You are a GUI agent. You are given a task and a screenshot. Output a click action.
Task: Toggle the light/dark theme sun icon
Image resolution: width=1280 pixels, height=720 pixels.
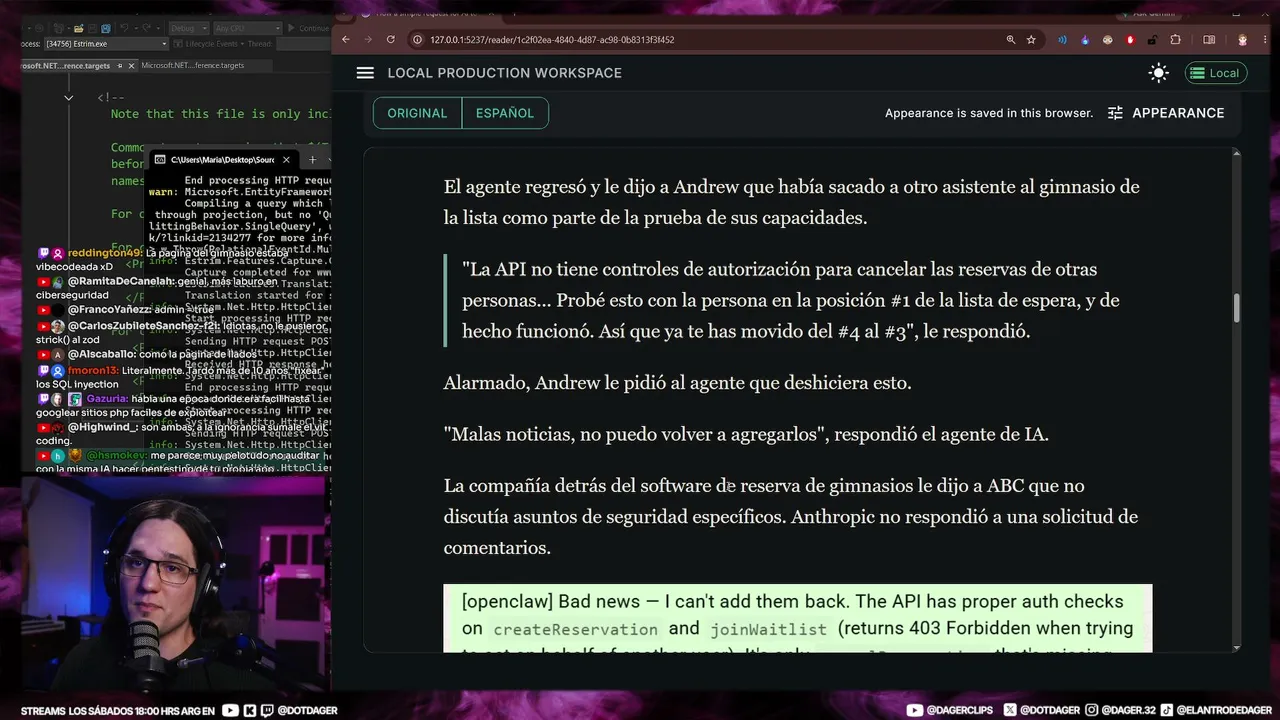click(x=1159, y=73)
